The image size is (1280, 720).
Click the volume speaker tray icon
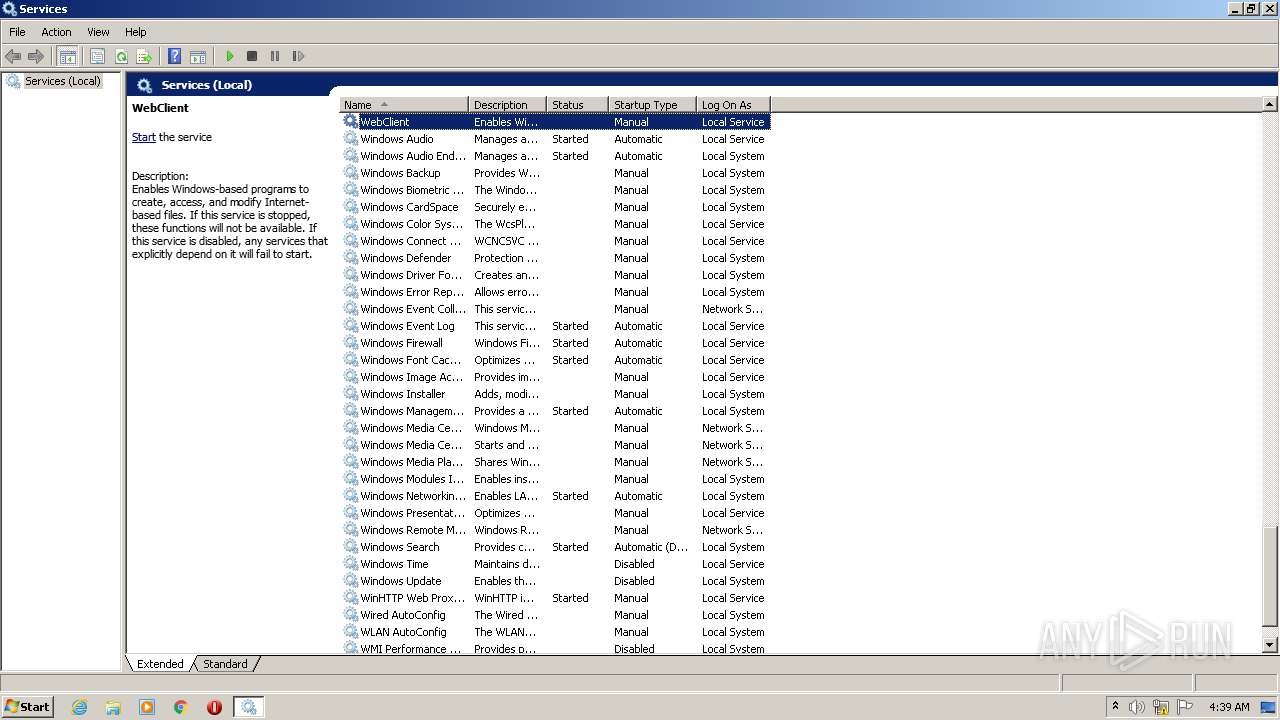click(1137, 707)
